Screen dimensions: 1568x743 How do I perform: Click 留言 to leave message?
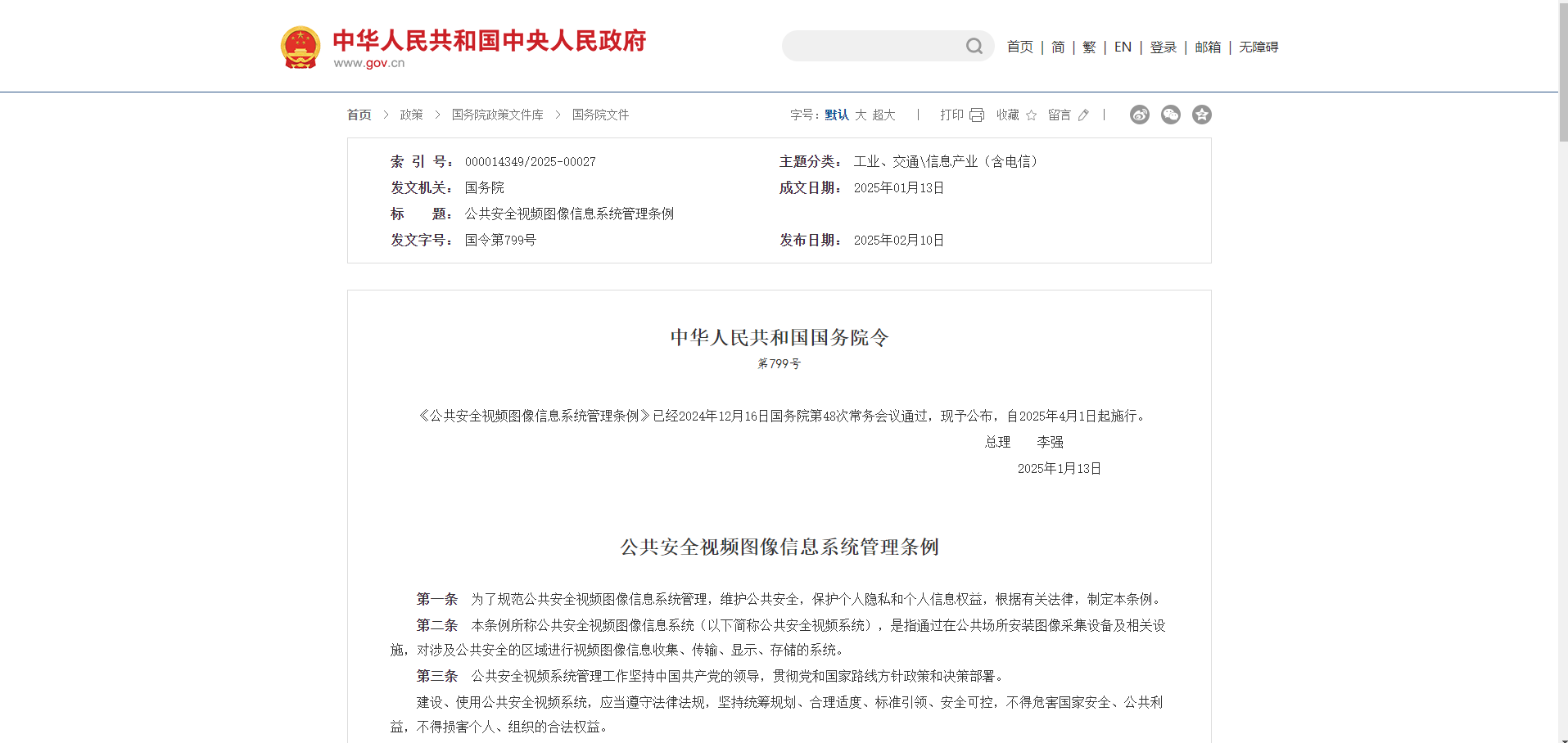pyautogui.click(x=1060, y=115)
